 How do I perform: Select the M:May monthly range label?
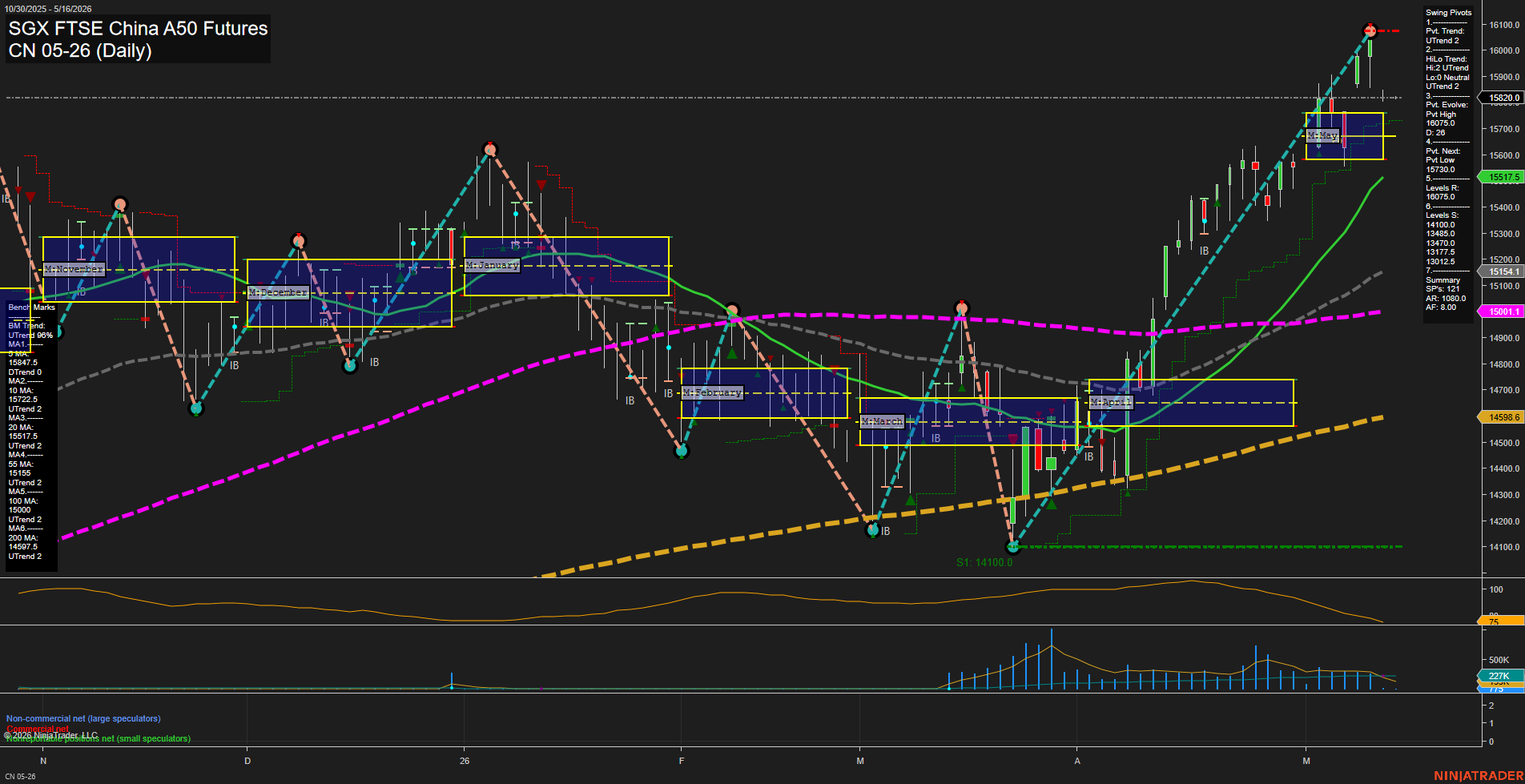coord(1322,135)
